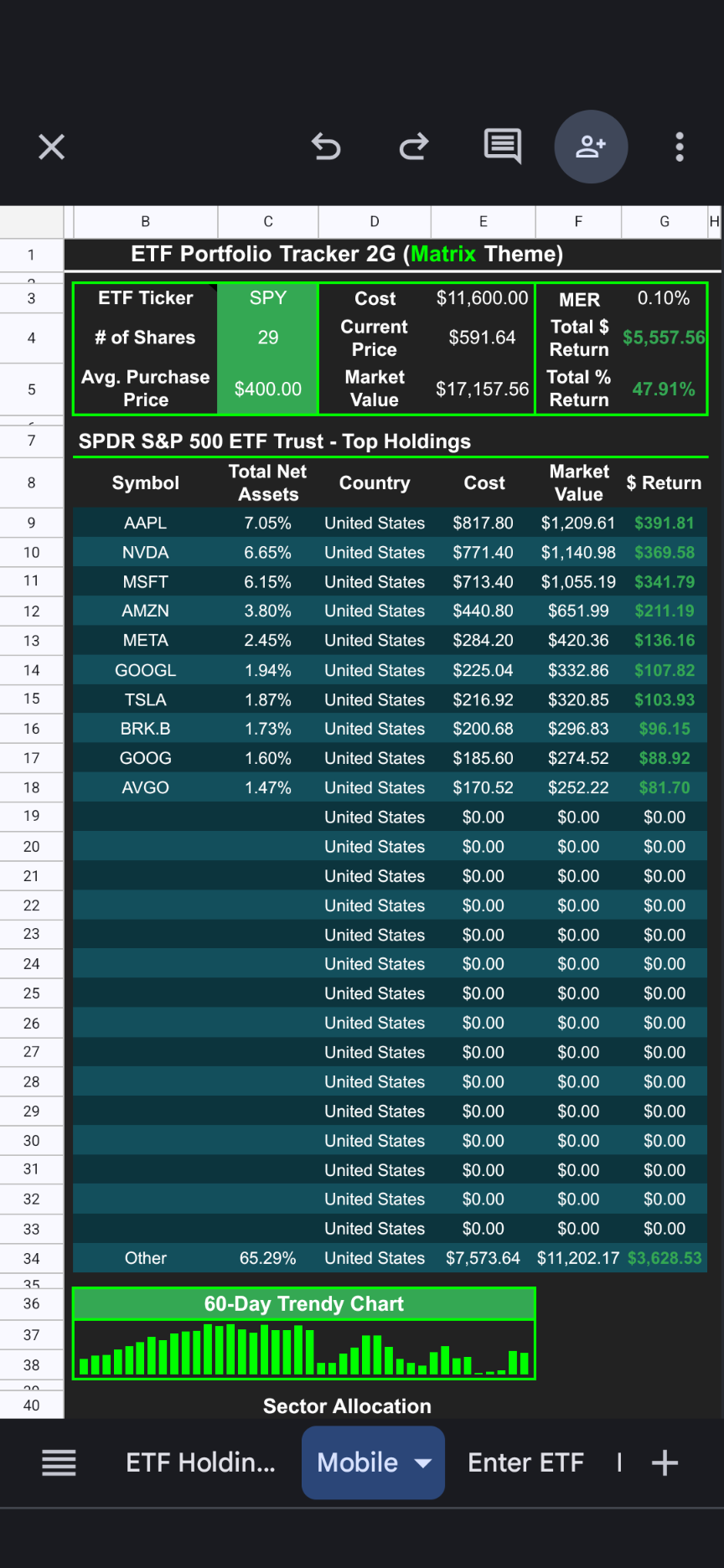Screen dimensions: 724x1568
Task: Select the 7.05% net assets cell
Action: 268,523
